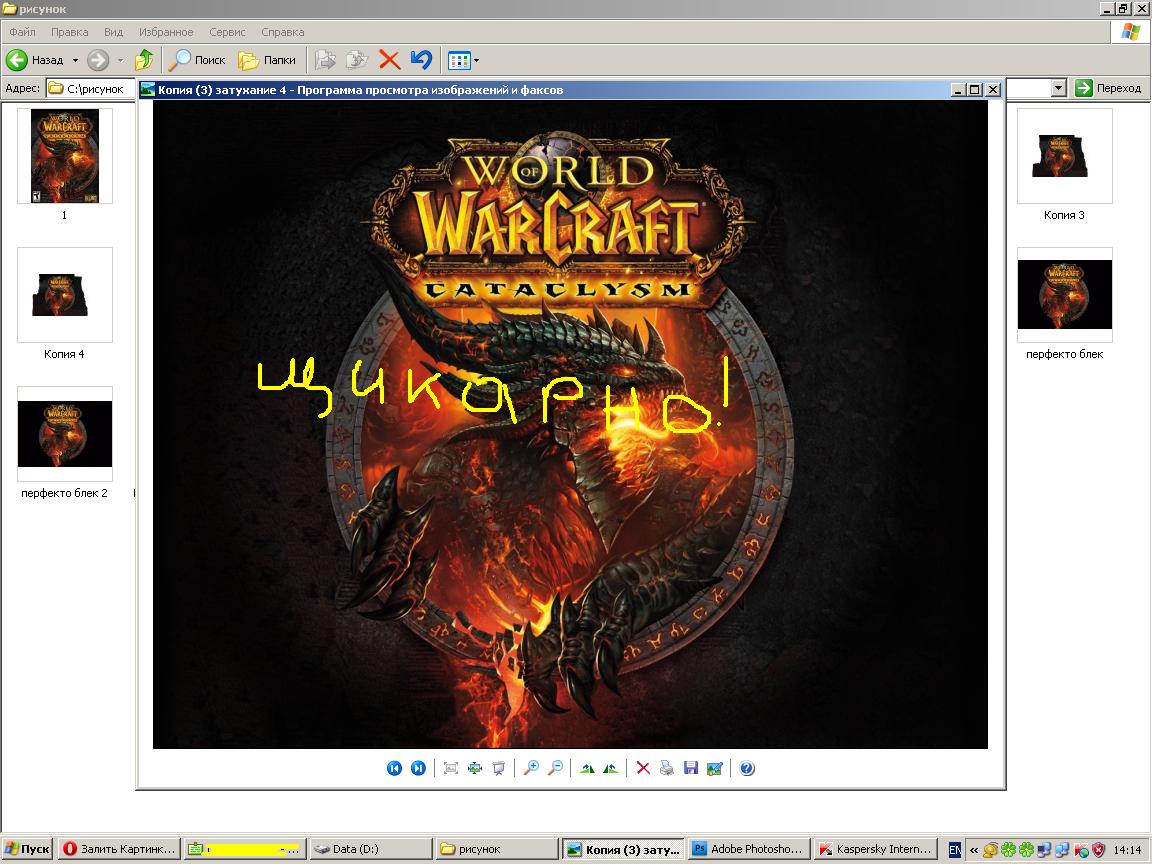Expand the address bar dropdown
1152x864 pixels.
(1059, 88)
